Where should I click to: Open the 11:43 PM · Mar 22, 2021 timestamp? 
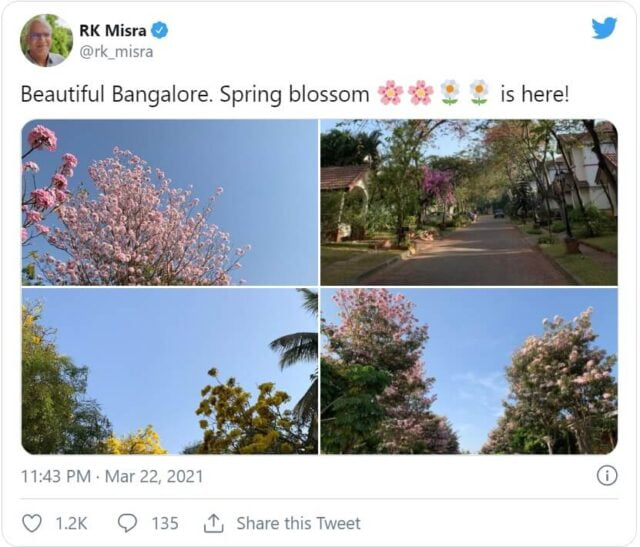pos(112,477)
